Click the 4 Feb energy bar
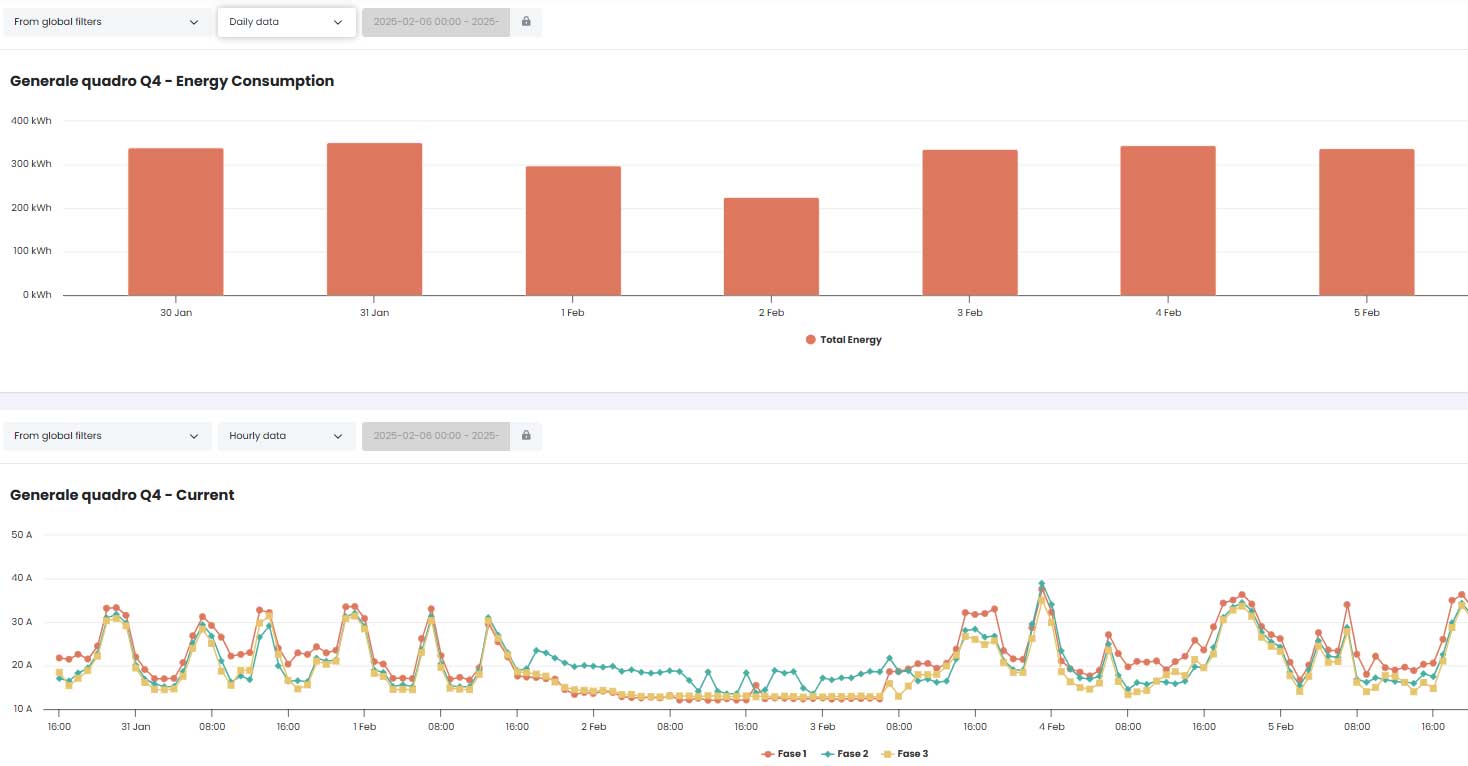This screenshot has height=766, width=1468. (x=1168, y=221)
